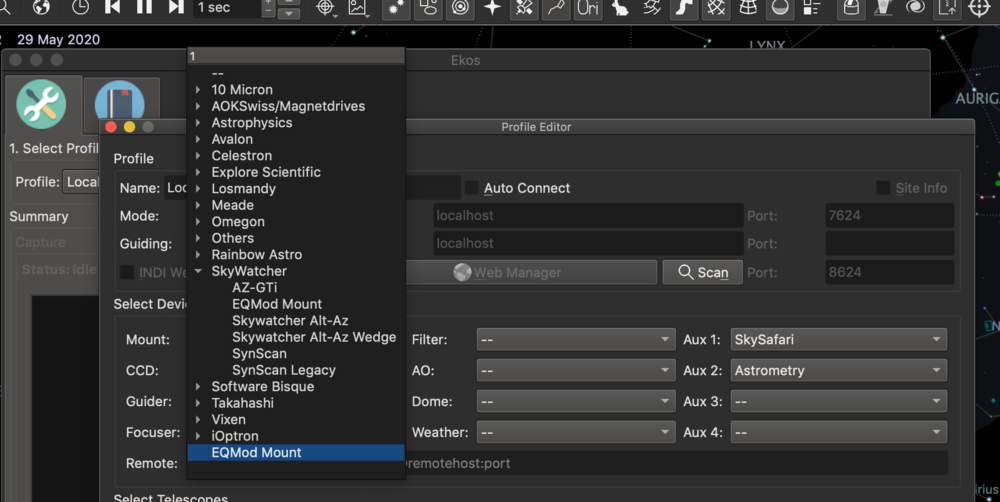Viewport: 1000px width, 502px height.
Task: Click the globe geographic location icon
Action: pos(41,8)
